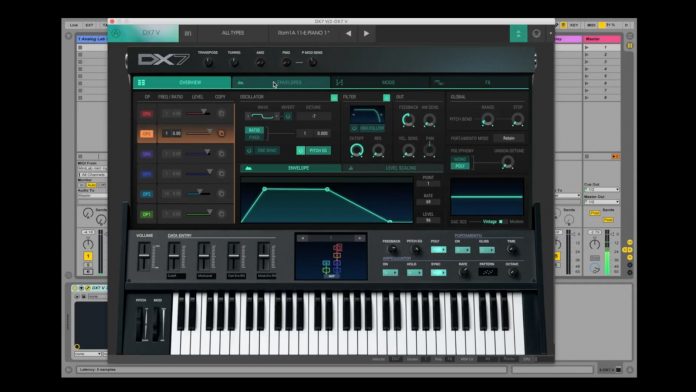Switch to the Envelopes tab
This screenshot has height=392, width=696.
[281, 83]
